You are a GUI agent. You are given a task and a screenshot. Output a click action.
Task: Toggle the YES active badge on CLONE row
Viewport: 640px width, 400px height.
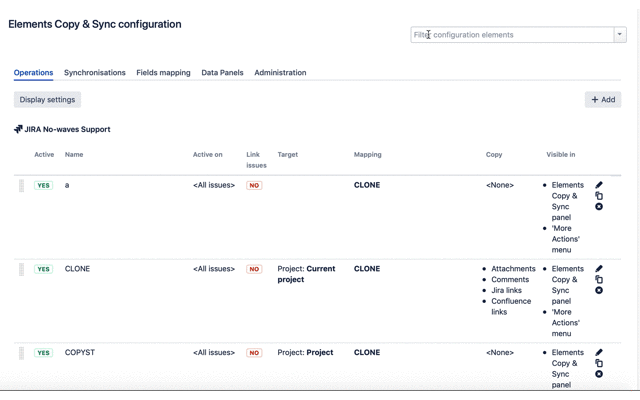[43, 269]
